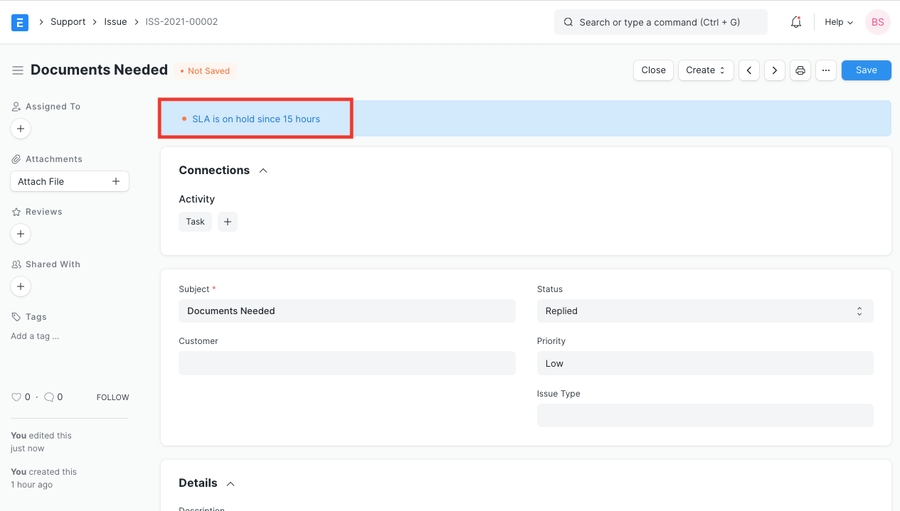900x511 pixels.
Task: Like this issue with heart icon
Action: (x=16, y=397)
